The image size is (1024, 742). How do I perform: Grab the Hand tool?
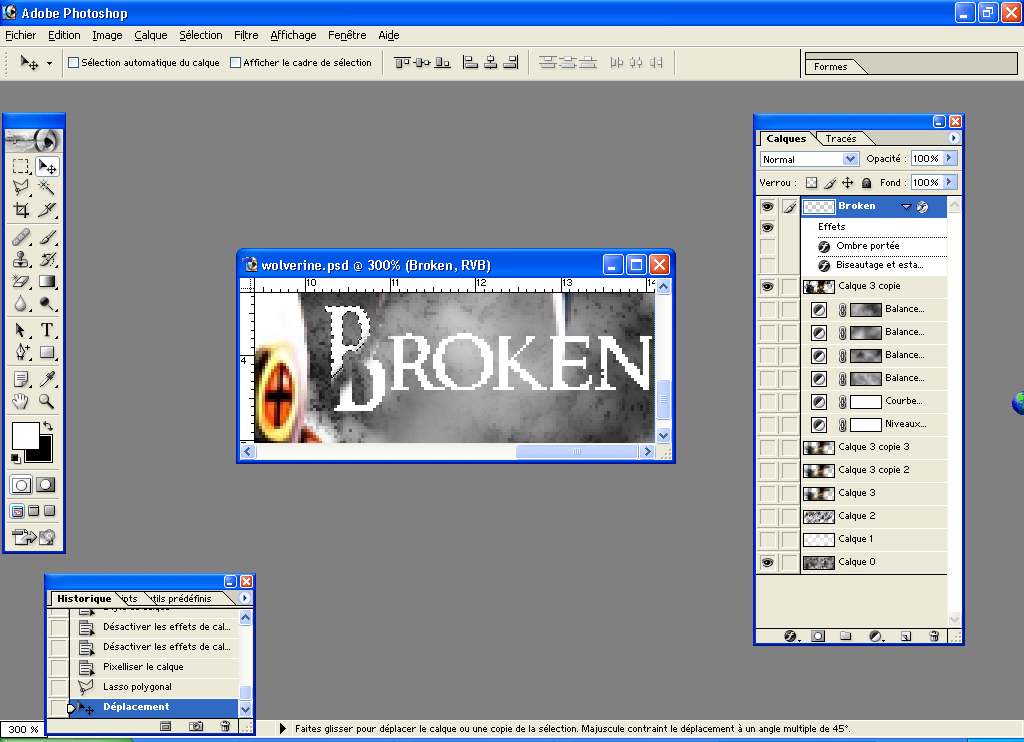coord(22,401)
